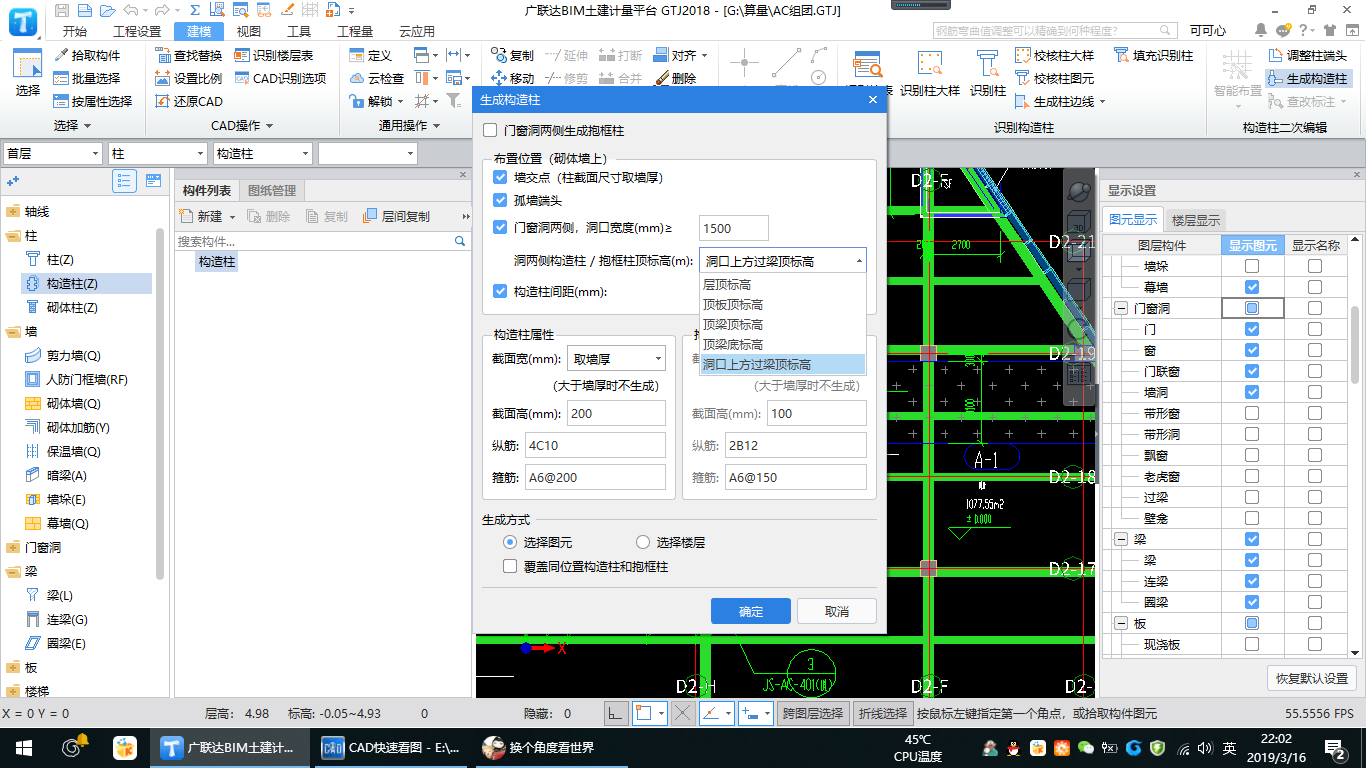Expand 生成柱边线 dropdown arrow
1366x768 pixels.
(1103, 101)
